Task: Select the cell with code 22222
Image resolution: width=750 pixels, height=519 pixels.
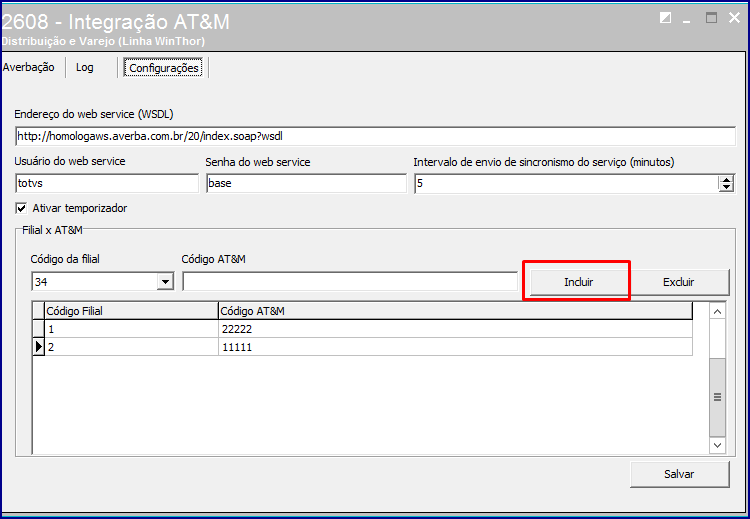Action: (x=455, y=329)
